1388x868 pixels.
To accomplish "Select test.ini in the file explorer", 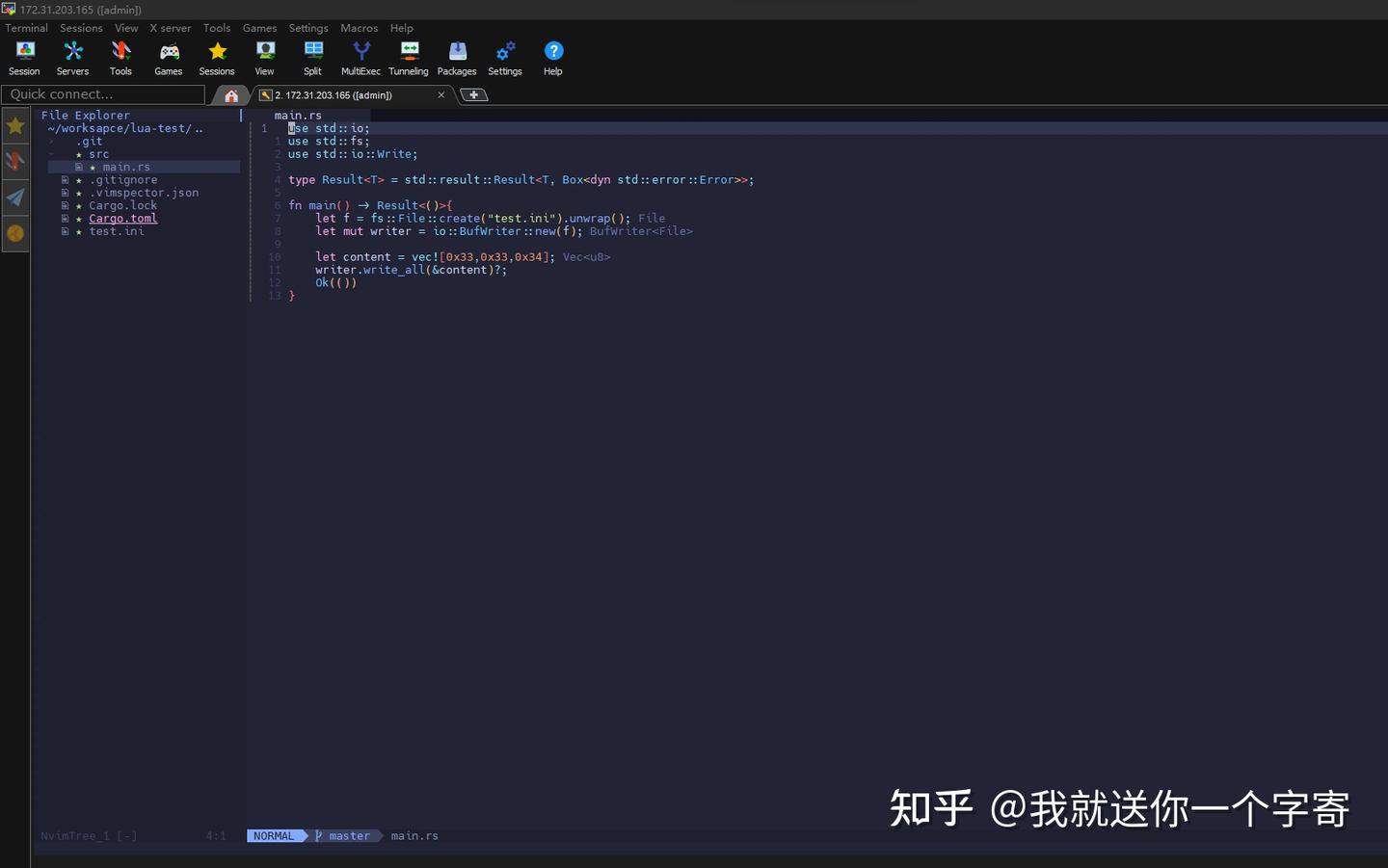I will point(117,231).
